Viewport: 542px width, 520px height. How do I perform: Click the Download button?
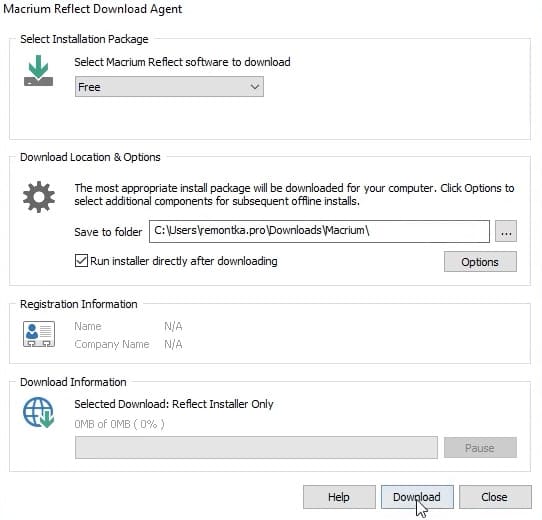click(417, 497)
